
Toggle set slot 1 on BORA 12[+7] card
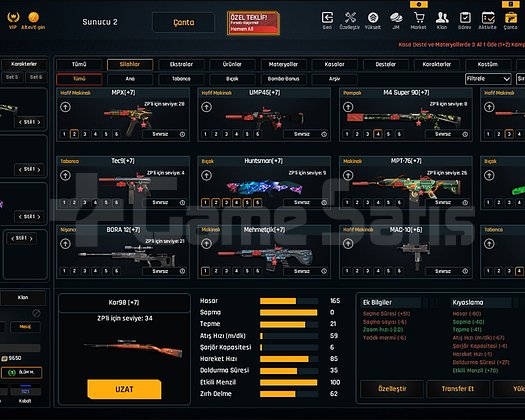[64, 271]
